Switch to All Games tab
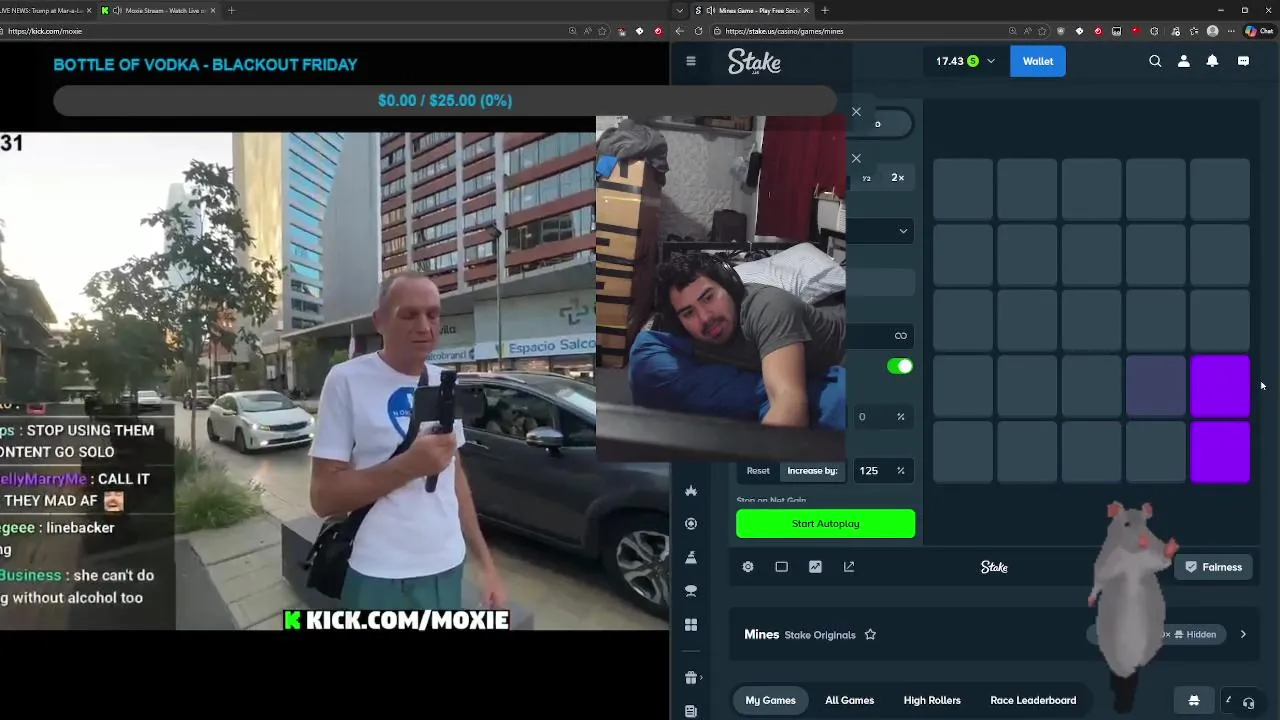1280x720 pixels. click(x=849, y=701)
